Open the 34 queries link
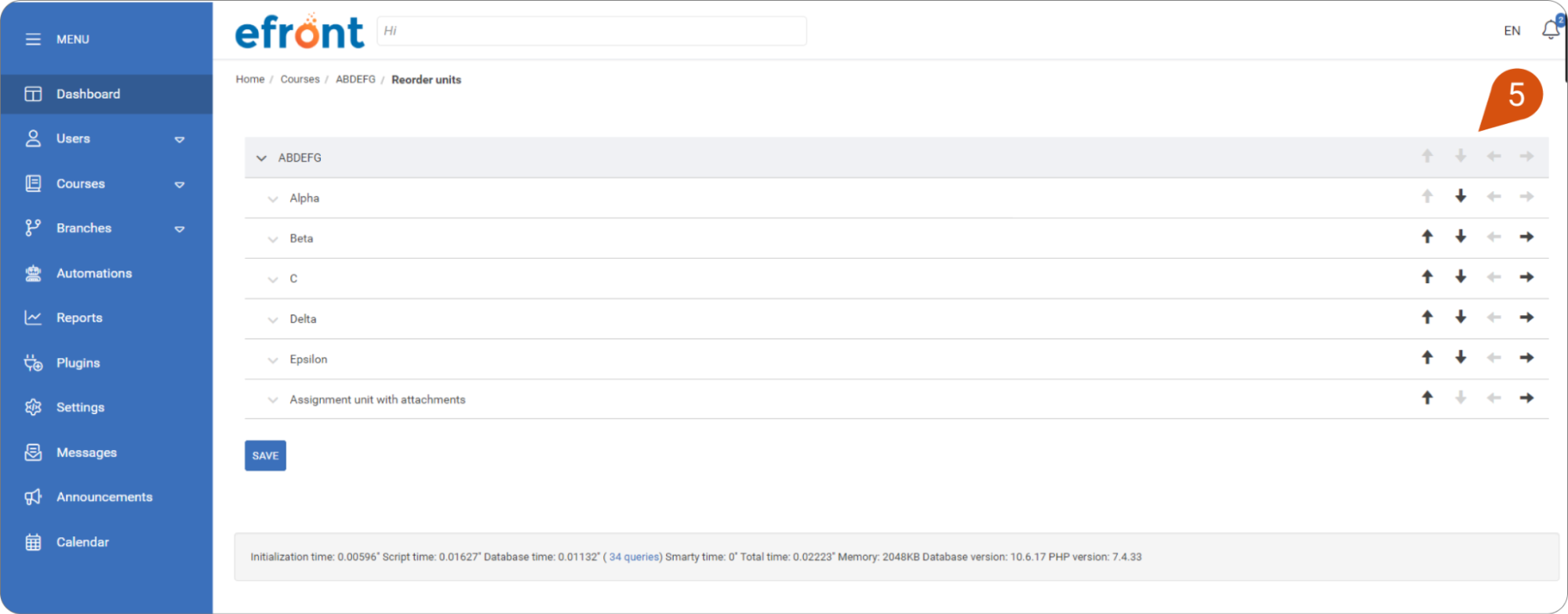Image resolution: width=1568 pixels, height=614 pixels. tap(634, 557)
